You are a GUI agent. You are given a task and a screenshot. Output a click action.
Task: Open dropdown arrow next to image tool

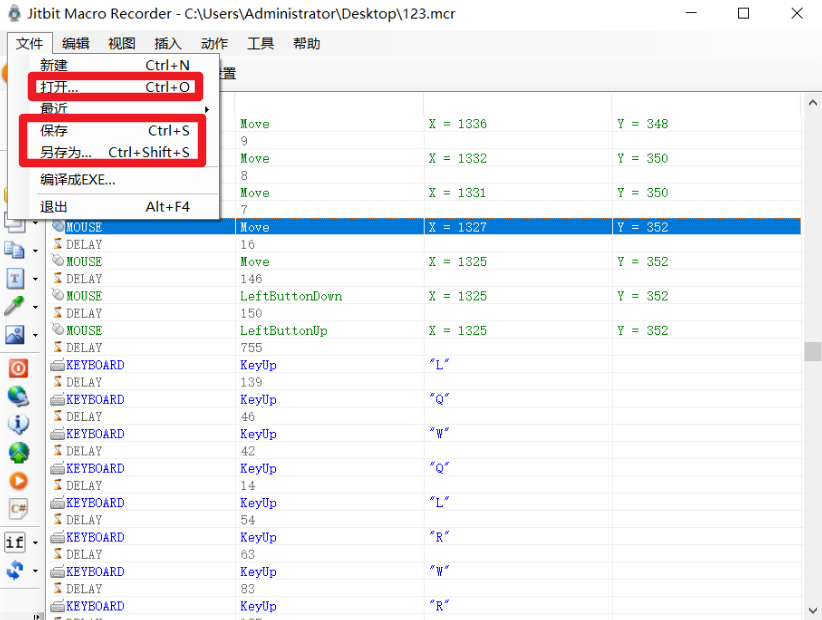[35, 335]
